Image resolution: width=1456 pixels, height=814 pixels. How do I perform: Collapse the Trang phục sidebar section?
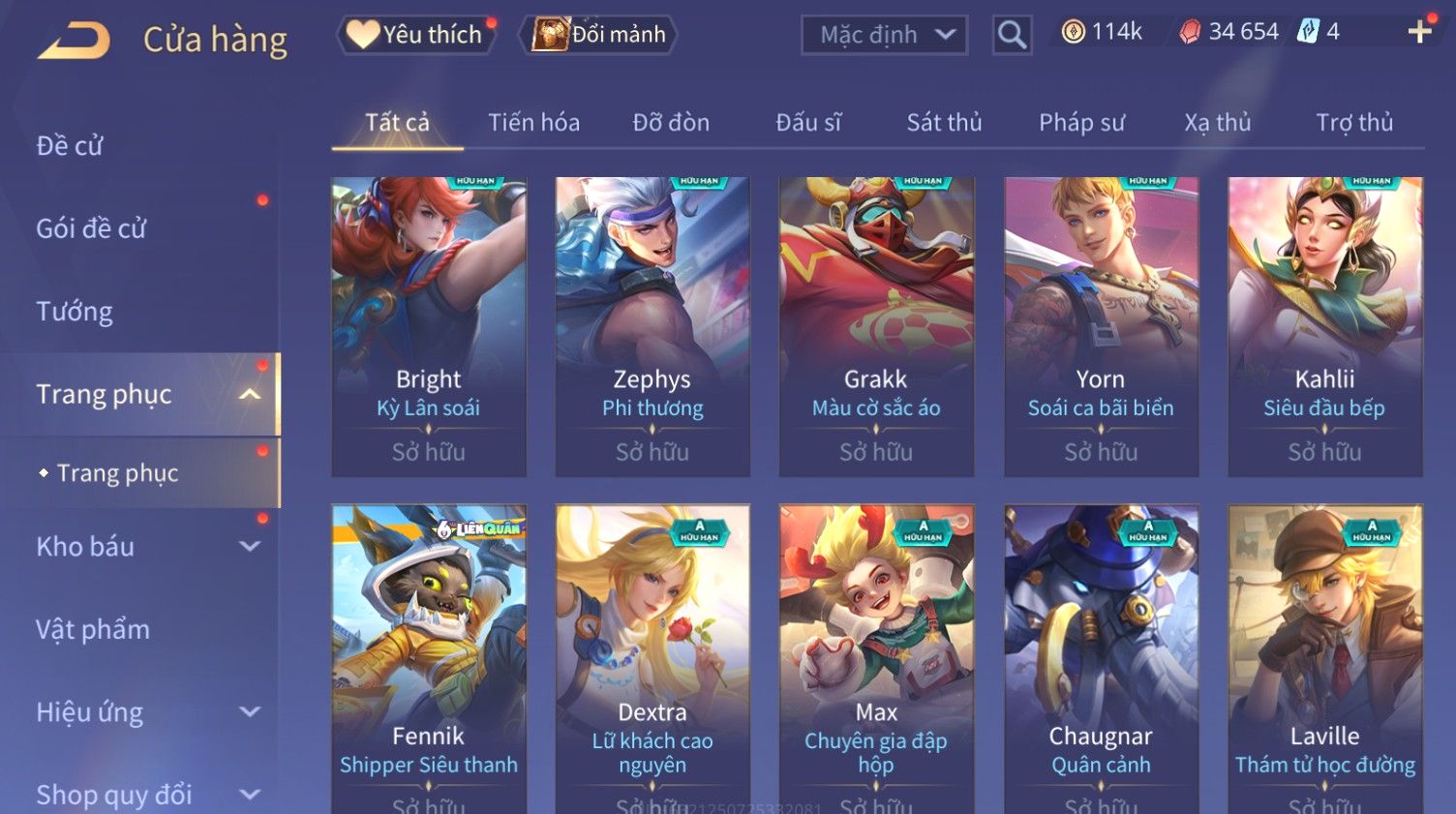point(250,394)
